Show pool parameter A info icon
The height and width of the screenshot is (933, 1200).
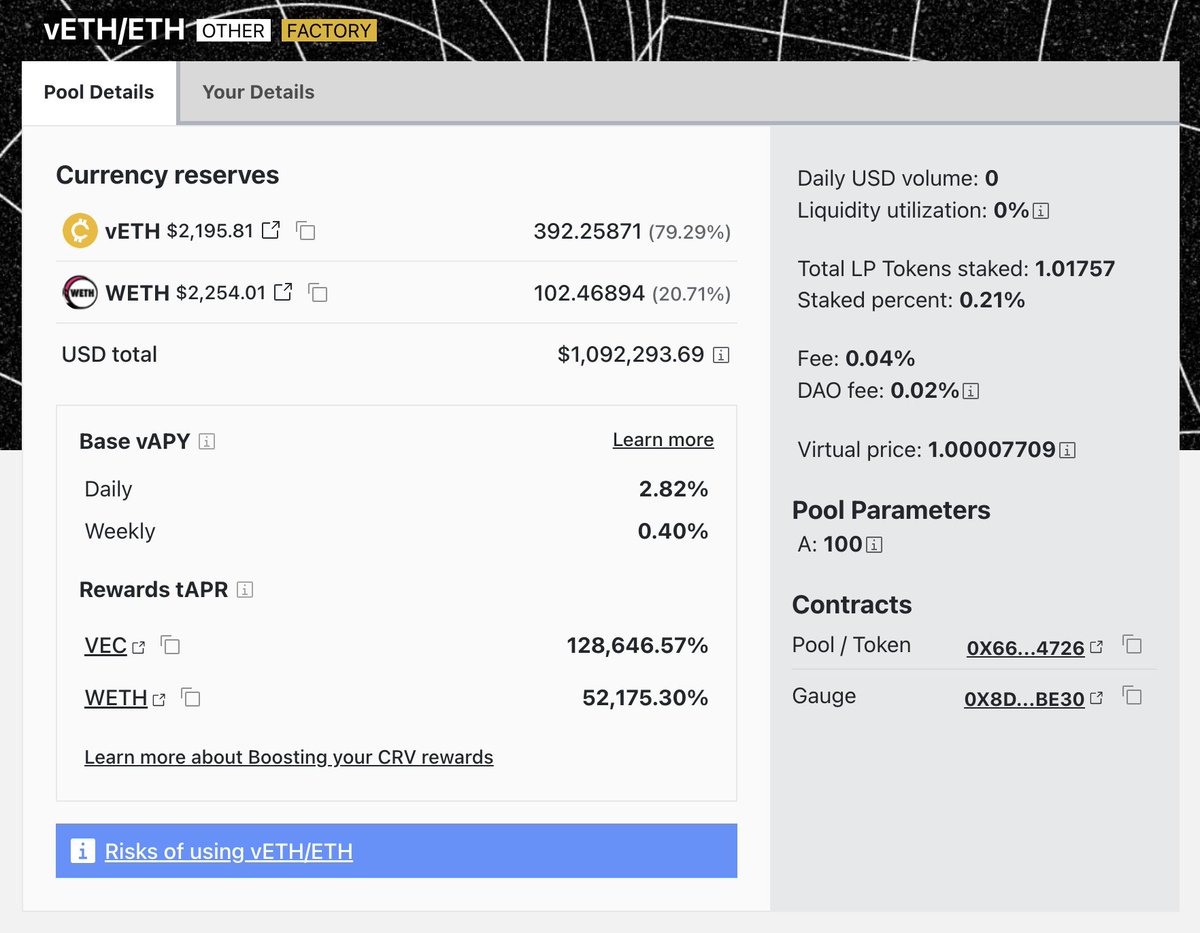pos(874,545)
